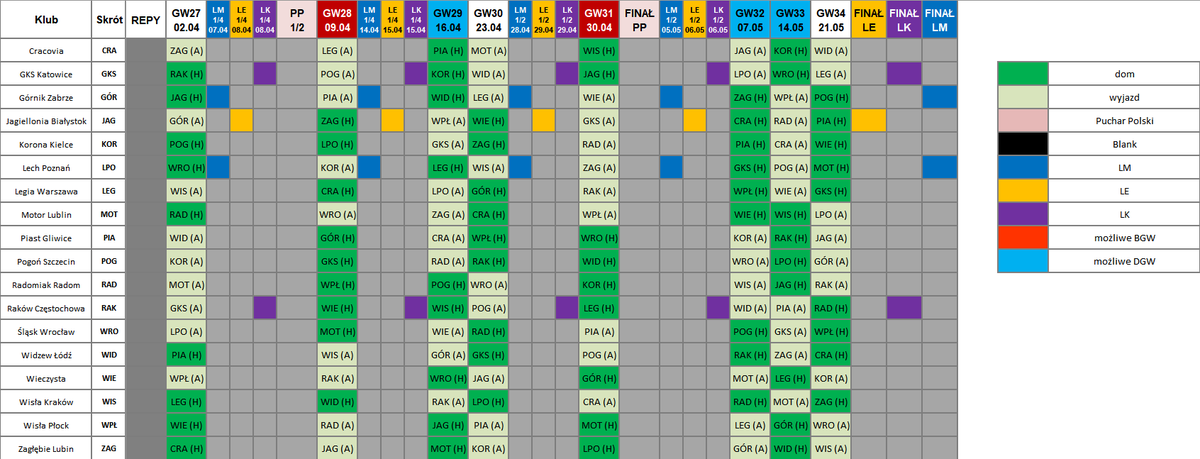This screenshot has width=1200, height=459.
Task: Click the 'Jagiellonia Białystok' club cell
Action: (46, 120)
